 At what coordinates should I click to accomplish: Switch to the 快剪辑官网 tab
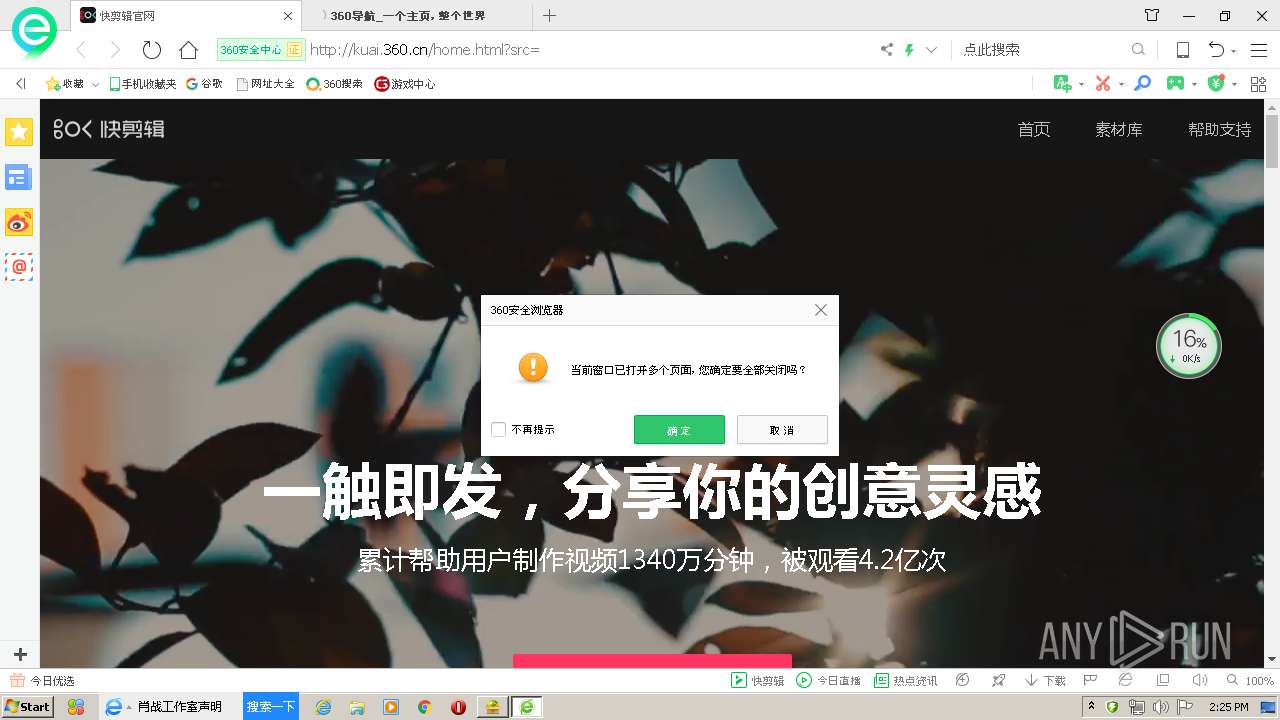pyautogui.click(x=186, y=15)
